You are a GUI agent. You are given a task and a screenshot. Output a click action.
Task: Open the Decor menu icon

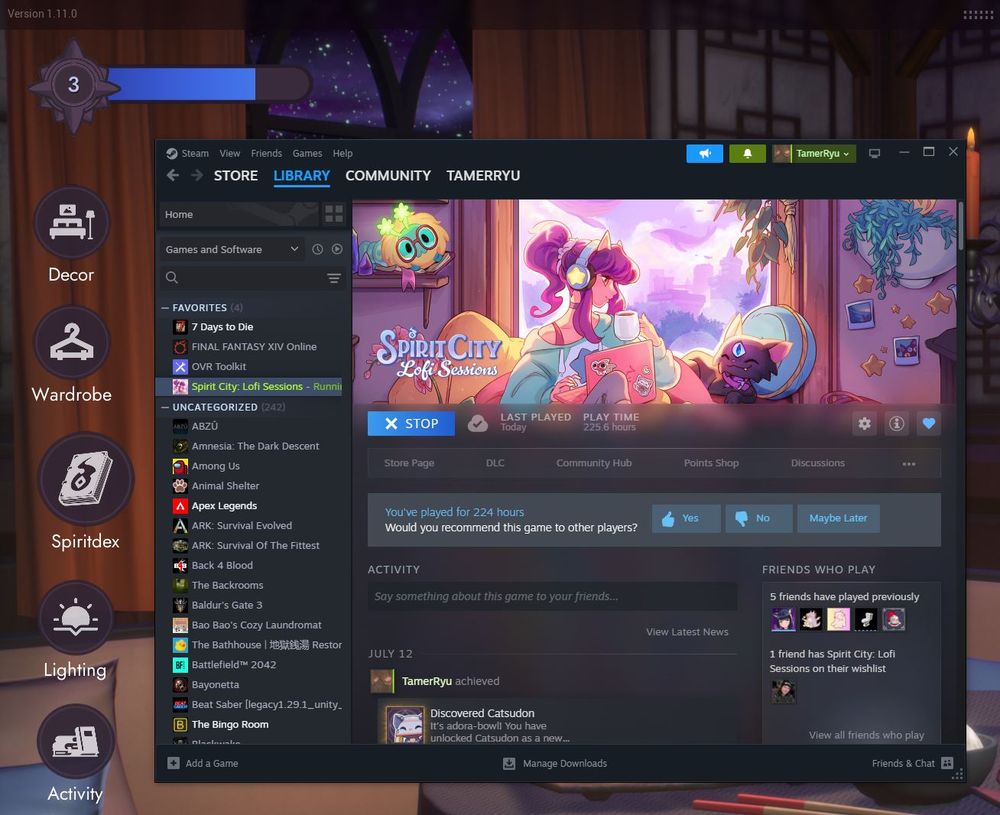coord(71,223)
